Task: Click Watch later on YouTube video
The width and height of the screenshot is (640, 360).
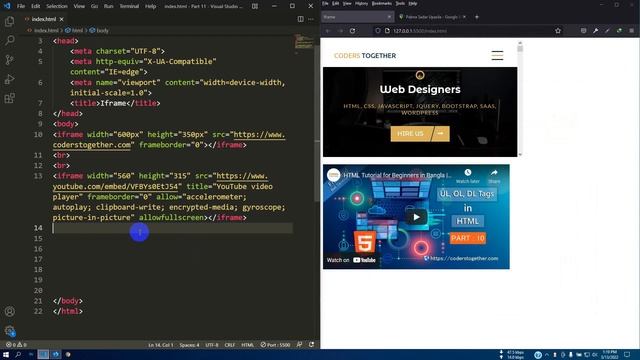Action: [x=468, y=176]
